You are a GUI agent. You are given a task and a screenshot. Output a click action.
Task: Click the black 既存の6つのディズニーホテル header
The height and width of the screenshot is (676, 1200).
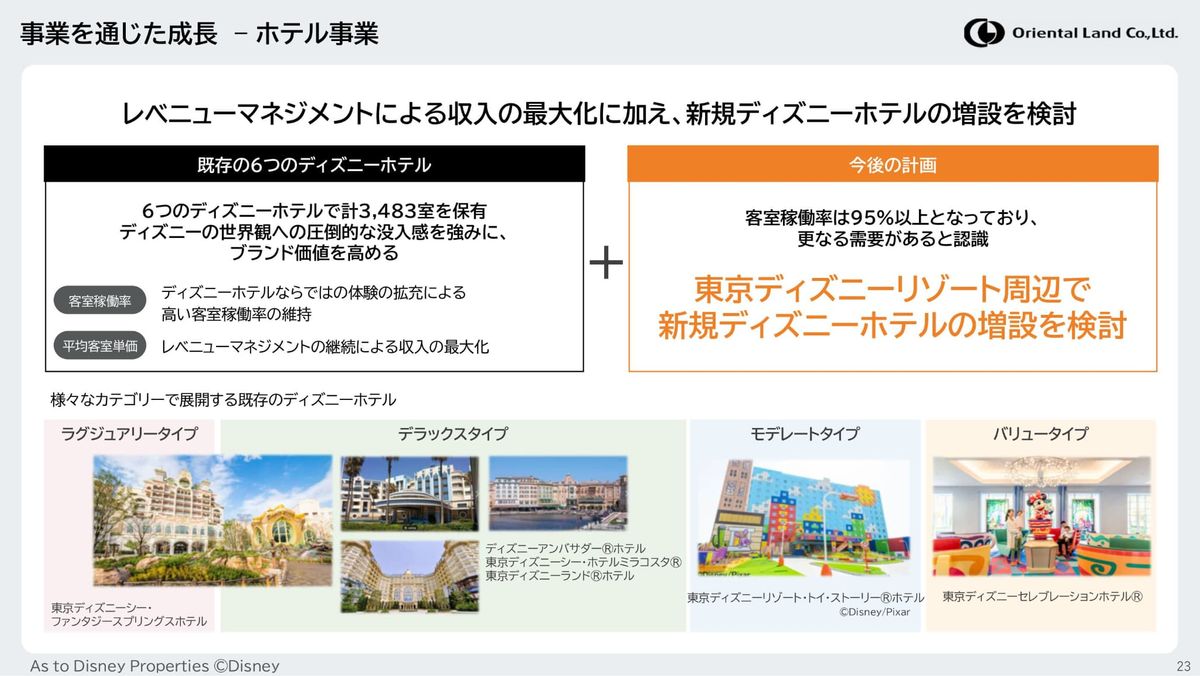314,164
